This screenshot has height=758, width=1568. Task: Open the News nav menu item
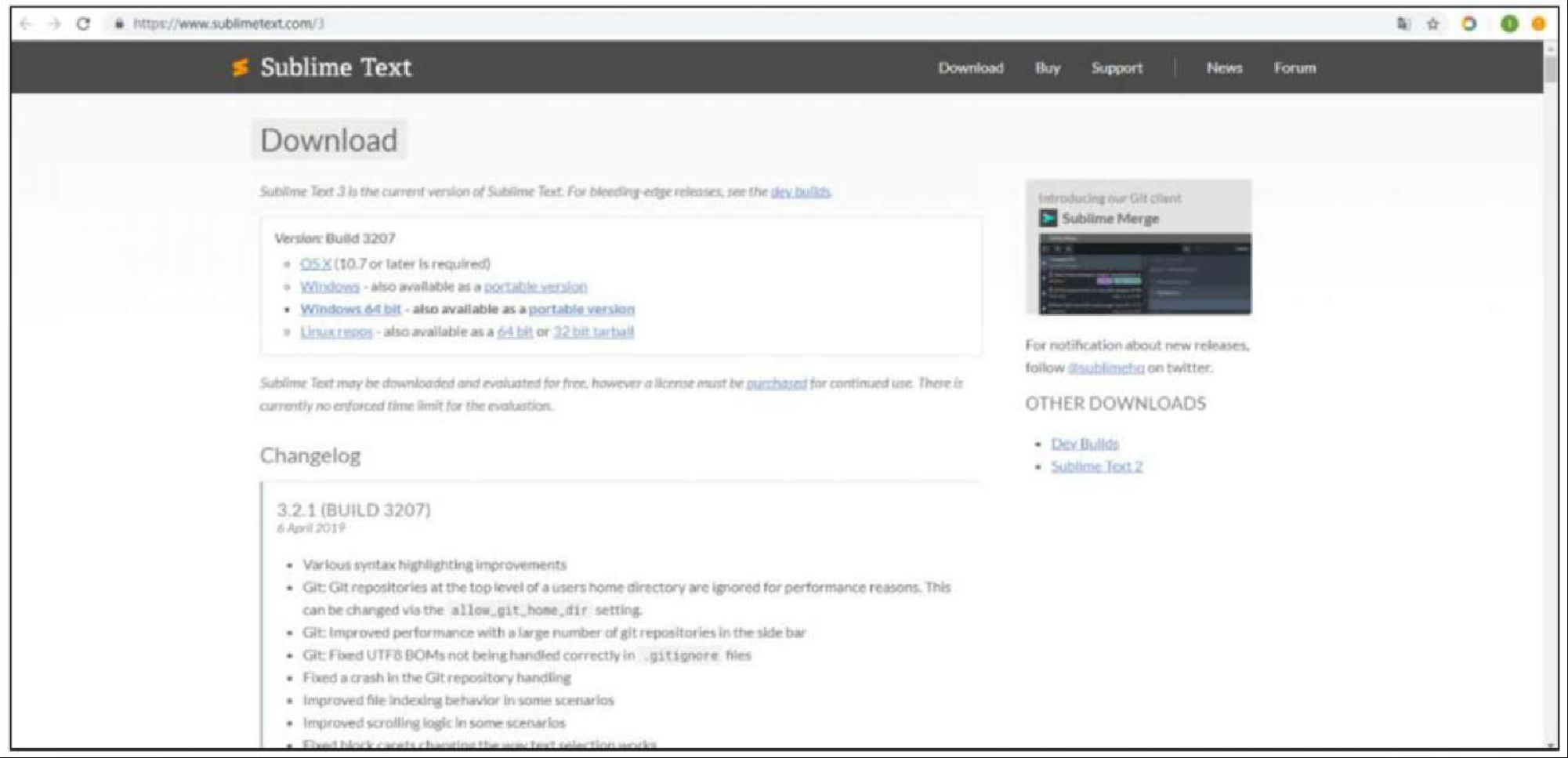1224,67
